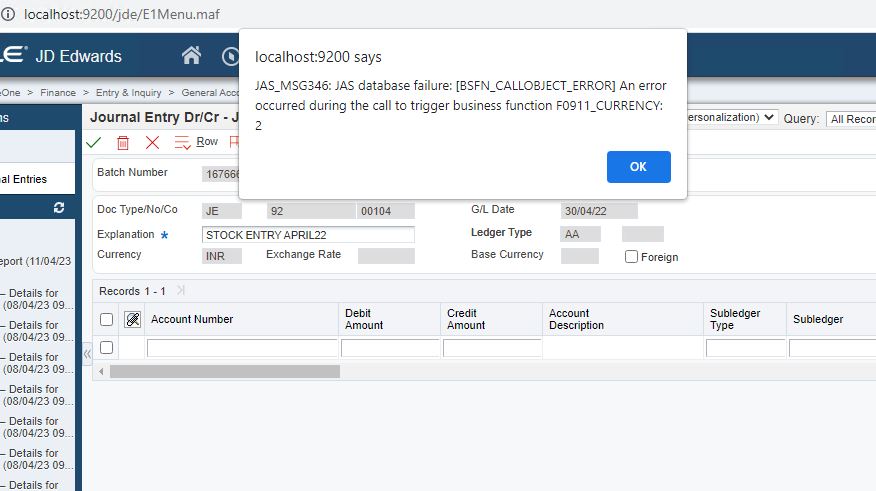The height and width of the screenshot is (491, 876).
Task: Click the grid horizontal scrollbar thumb
Action: tap(225, 371)
